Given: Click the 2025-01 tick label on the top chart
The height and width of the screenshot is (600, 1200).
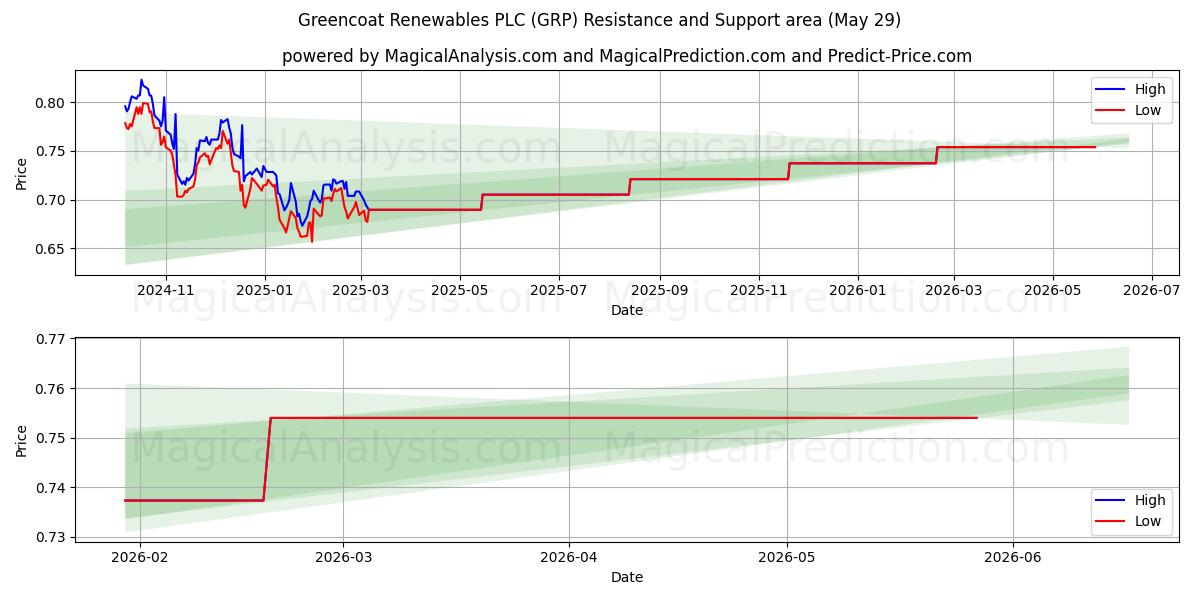Looking at the screenshot, I should point(264,291).
